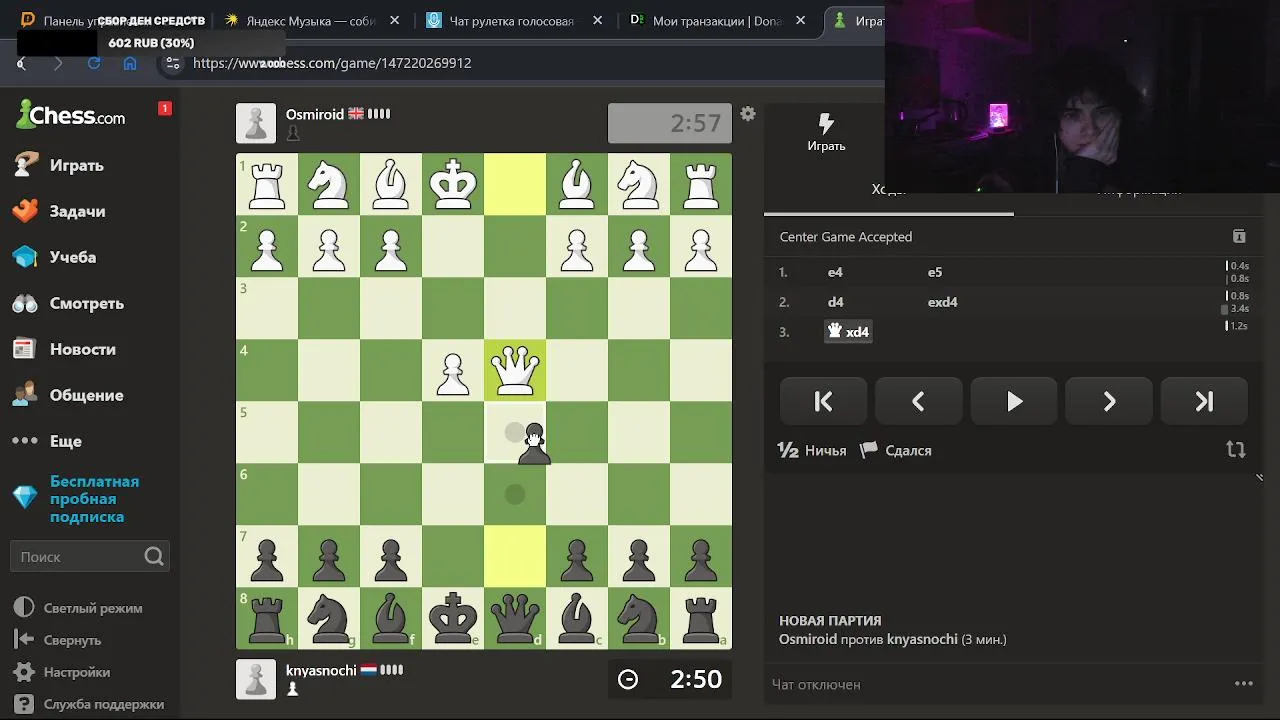Click the move-hint dot on rank 6
The height and width of the screenshot is (720, 1280).
pyautogui.click(x=515, y=494)
